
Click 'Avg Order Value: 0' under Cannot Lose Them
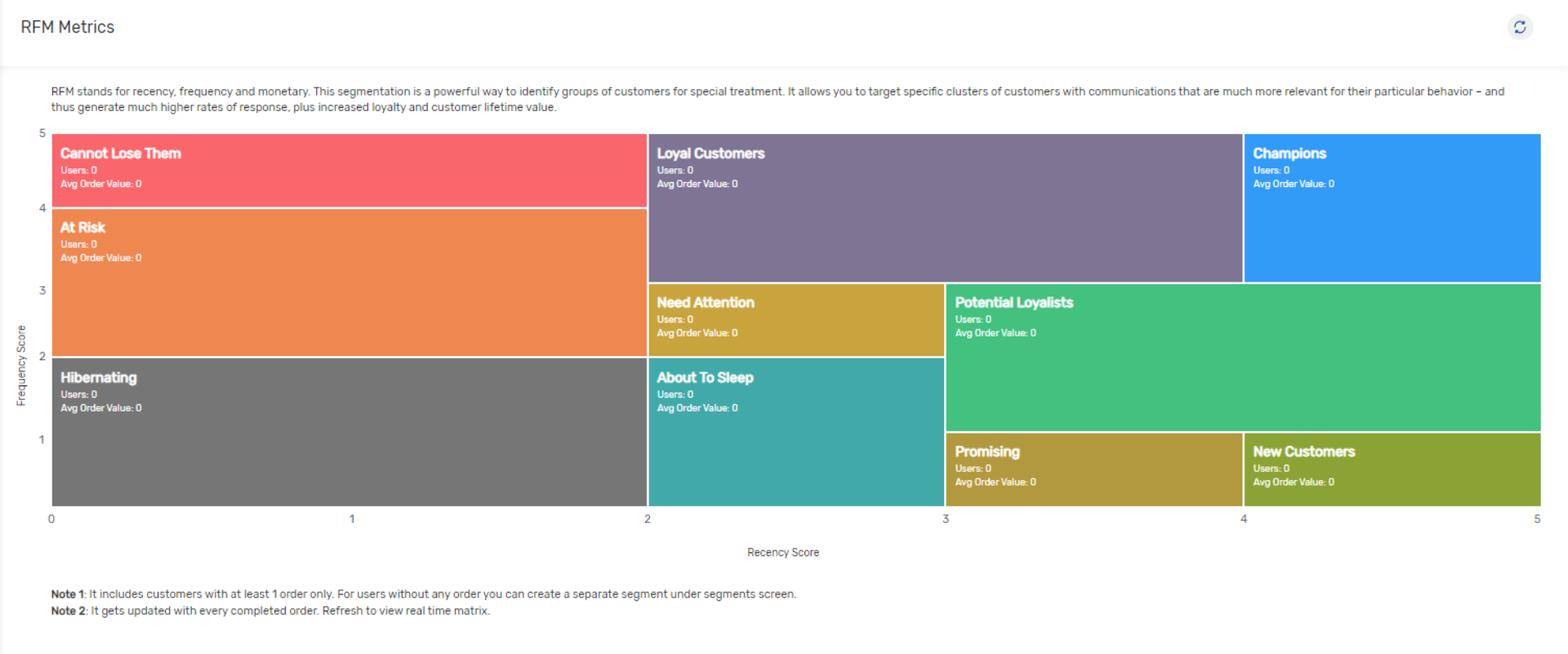(101, 185)
